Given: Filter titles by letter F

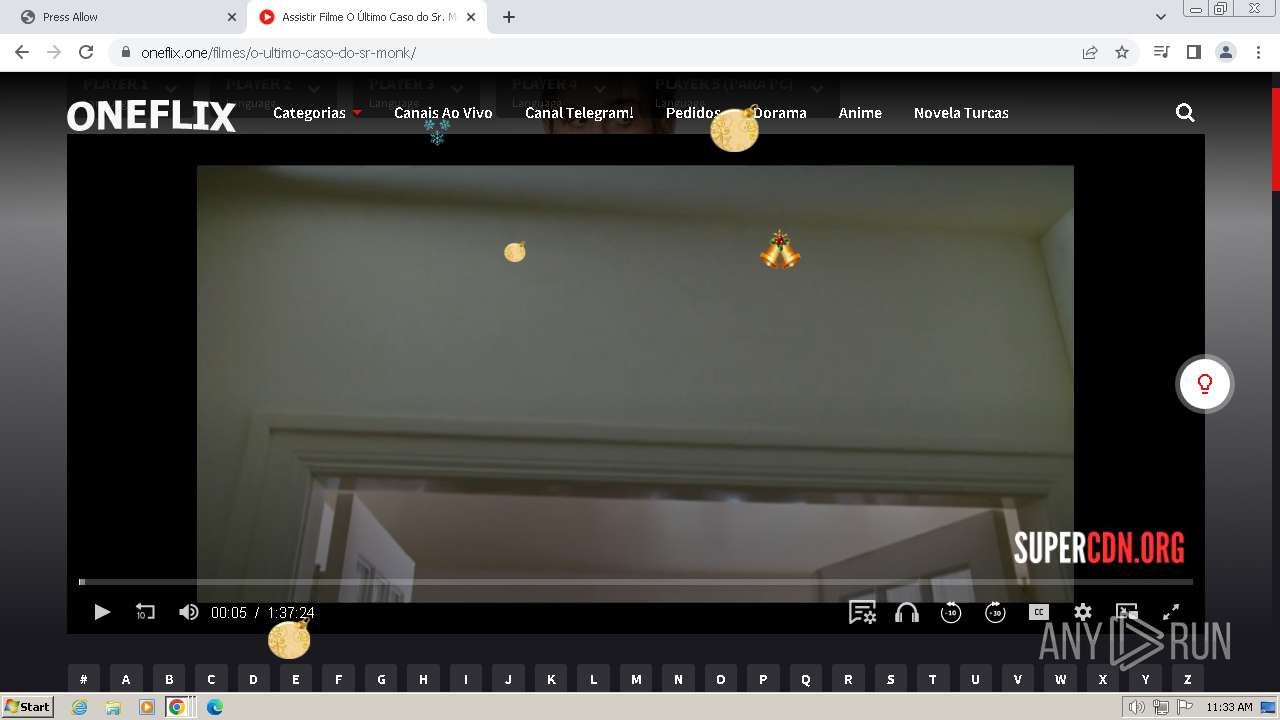Looking at the screenshot, I should [338, 679].
